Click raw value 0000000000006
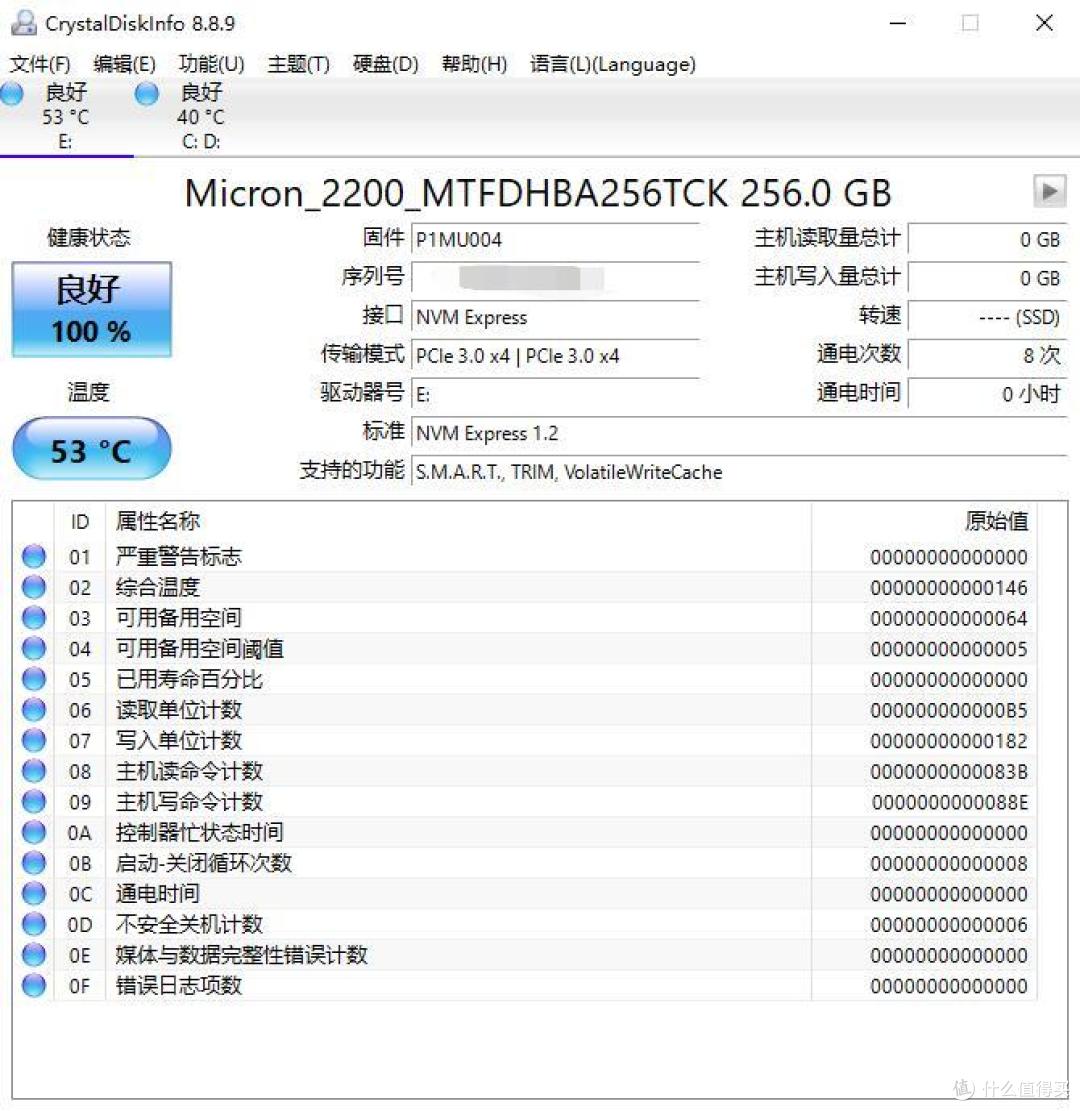Screen dimensions: 1080x1111 coord(949,925)
